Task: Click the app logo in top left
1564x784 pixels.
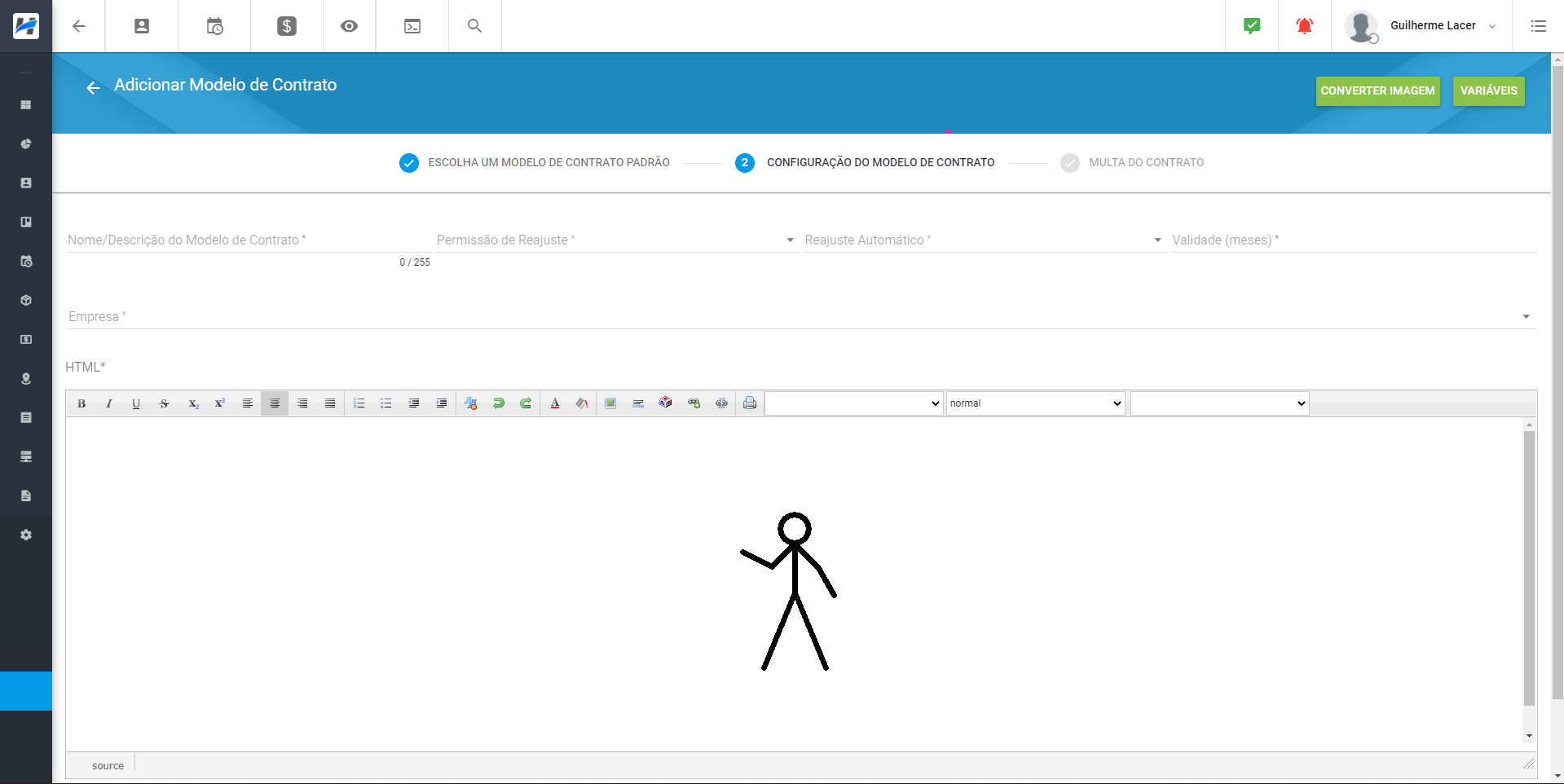Action: 26,26
